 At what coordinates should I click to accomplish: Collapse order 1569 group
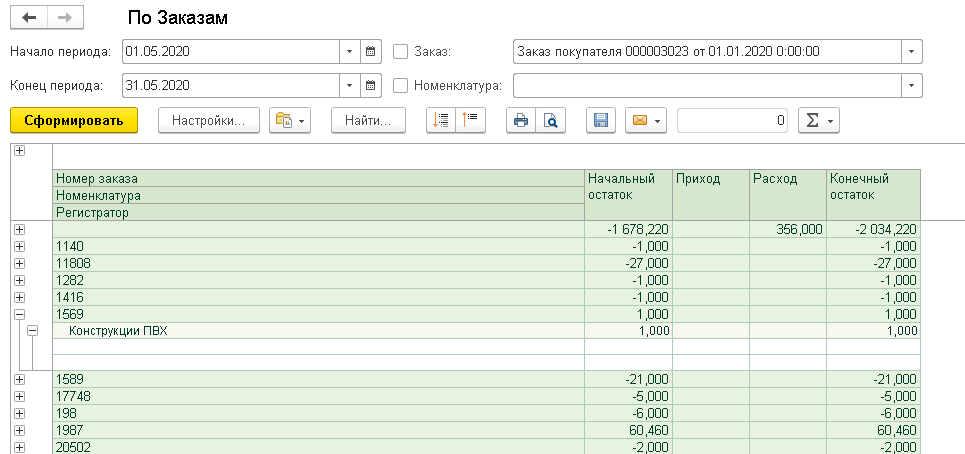pos(19,314)
